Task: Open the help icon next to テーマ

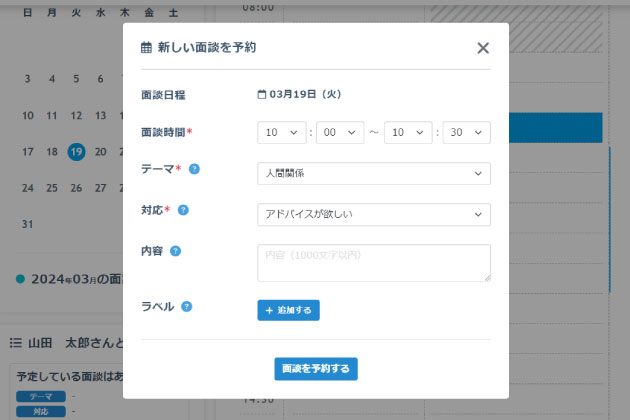Action: tap(194, 169)
